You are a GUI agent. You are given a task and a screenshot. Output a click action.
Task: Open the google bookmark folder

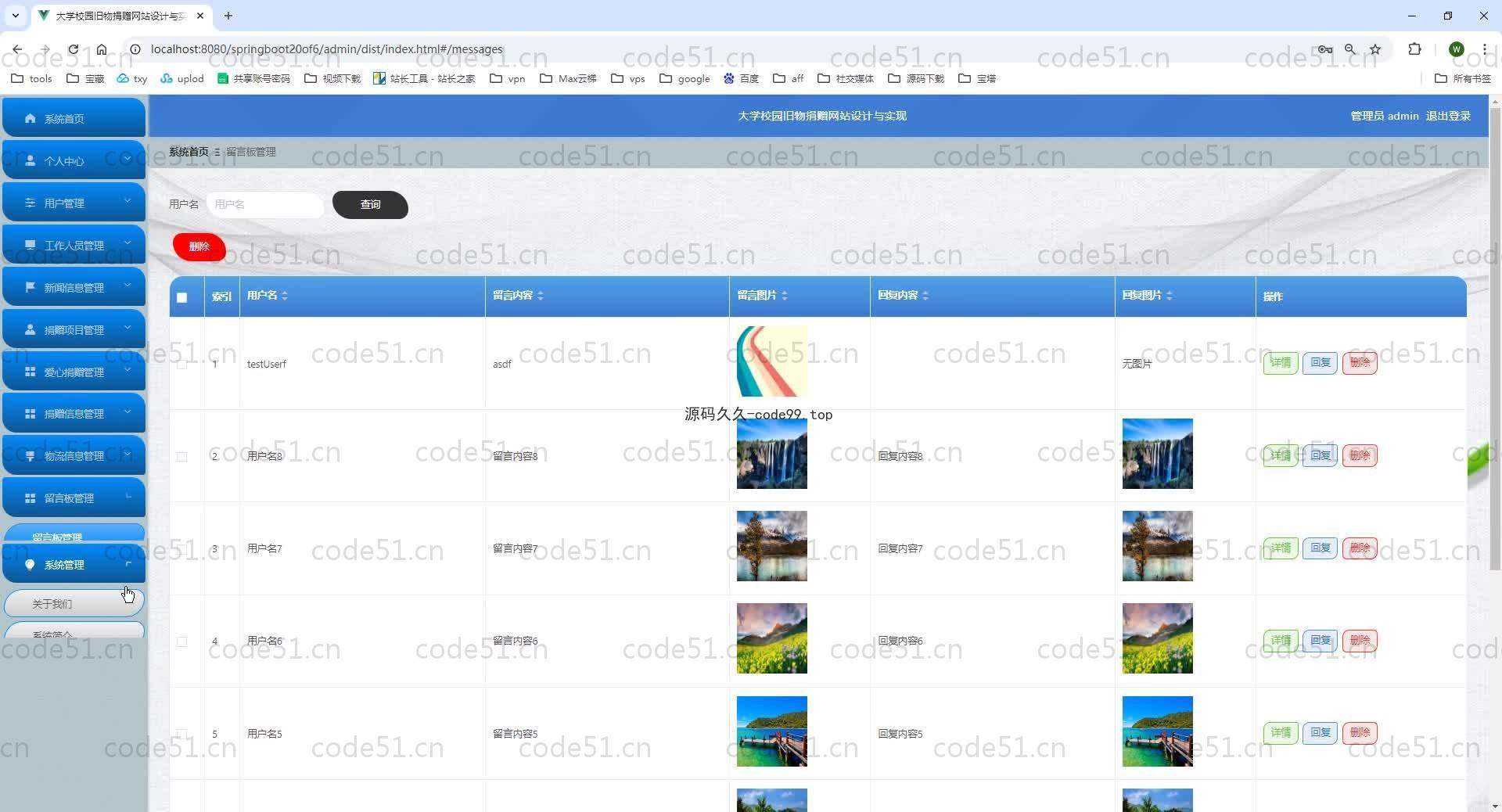coord(685,78)
